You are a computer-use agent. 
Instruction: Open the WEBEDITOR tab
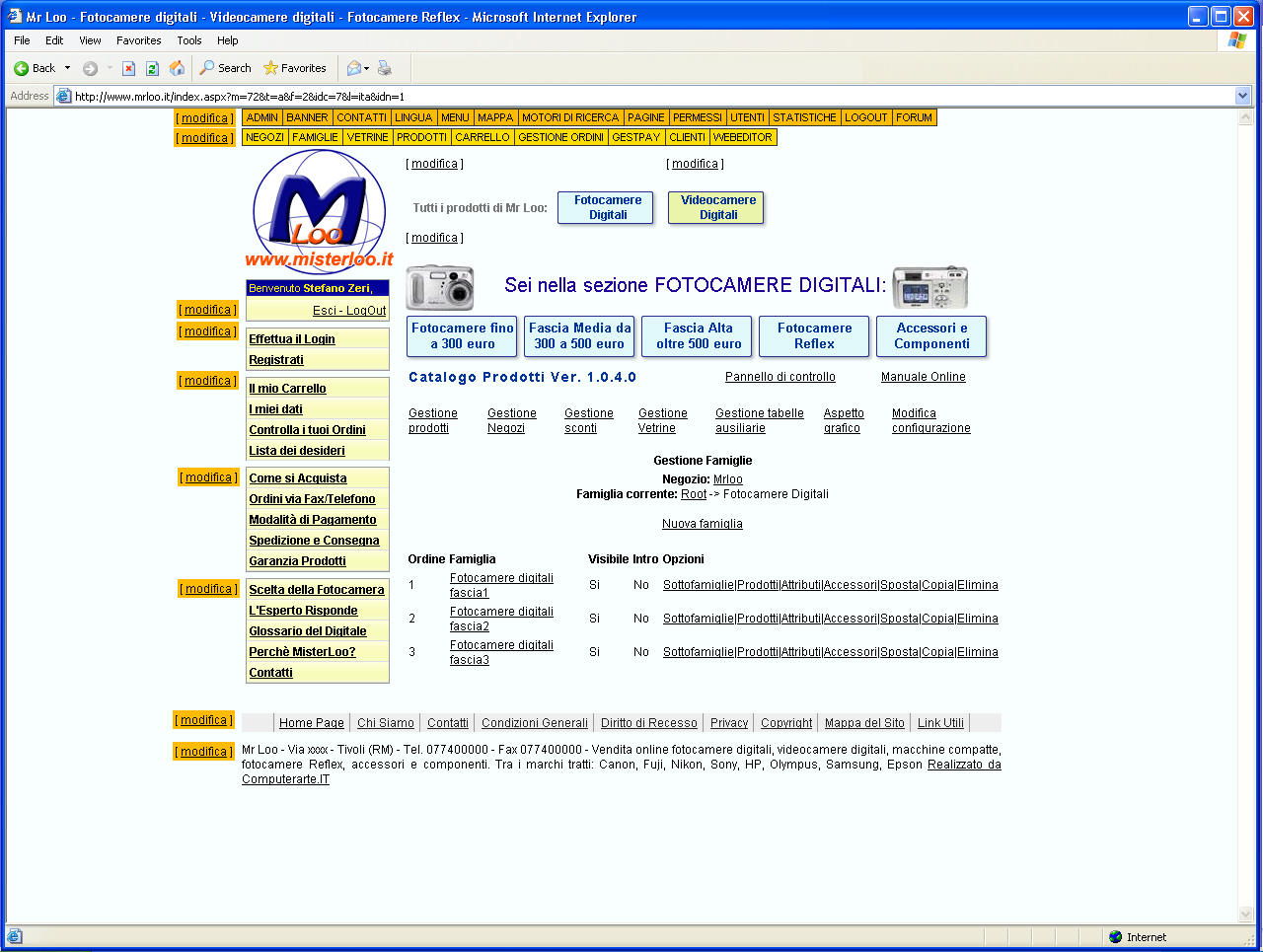point(743,137)
